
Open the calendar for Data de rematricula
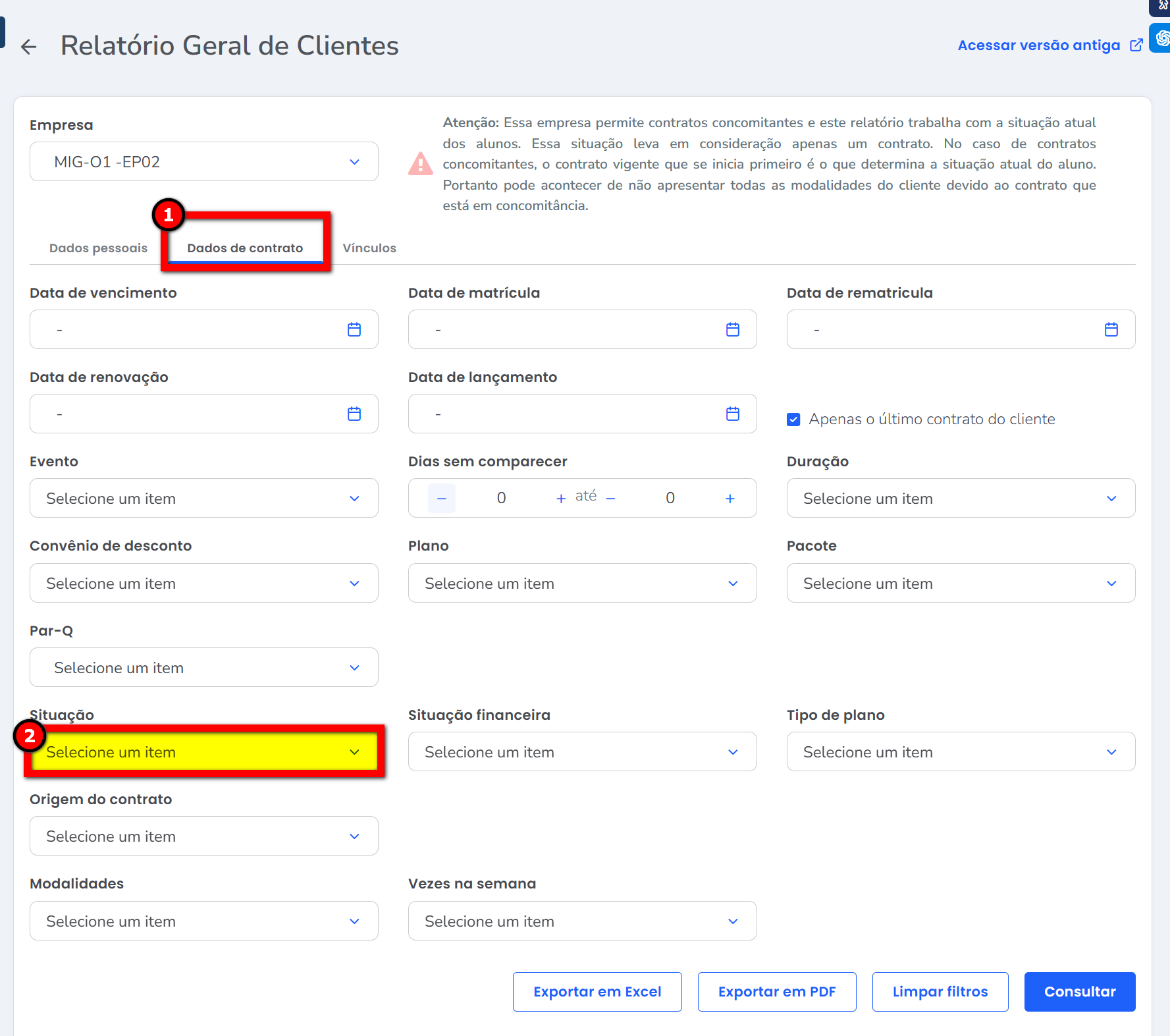click(x=1111, y=329)
